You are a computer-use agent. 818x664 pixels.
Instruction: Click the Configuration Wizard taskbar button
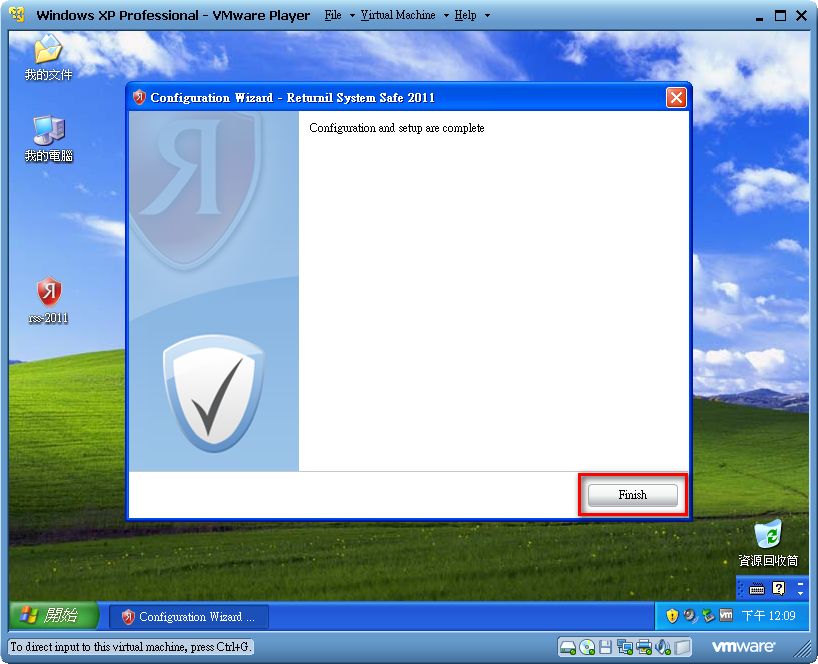189,617
